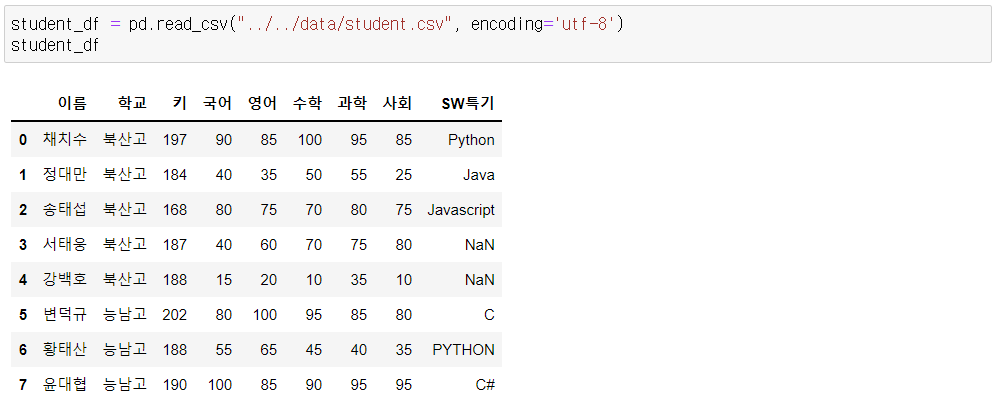Select the 국어 column header
Screen dimensions: 1005x415
[x=218, y=103]
